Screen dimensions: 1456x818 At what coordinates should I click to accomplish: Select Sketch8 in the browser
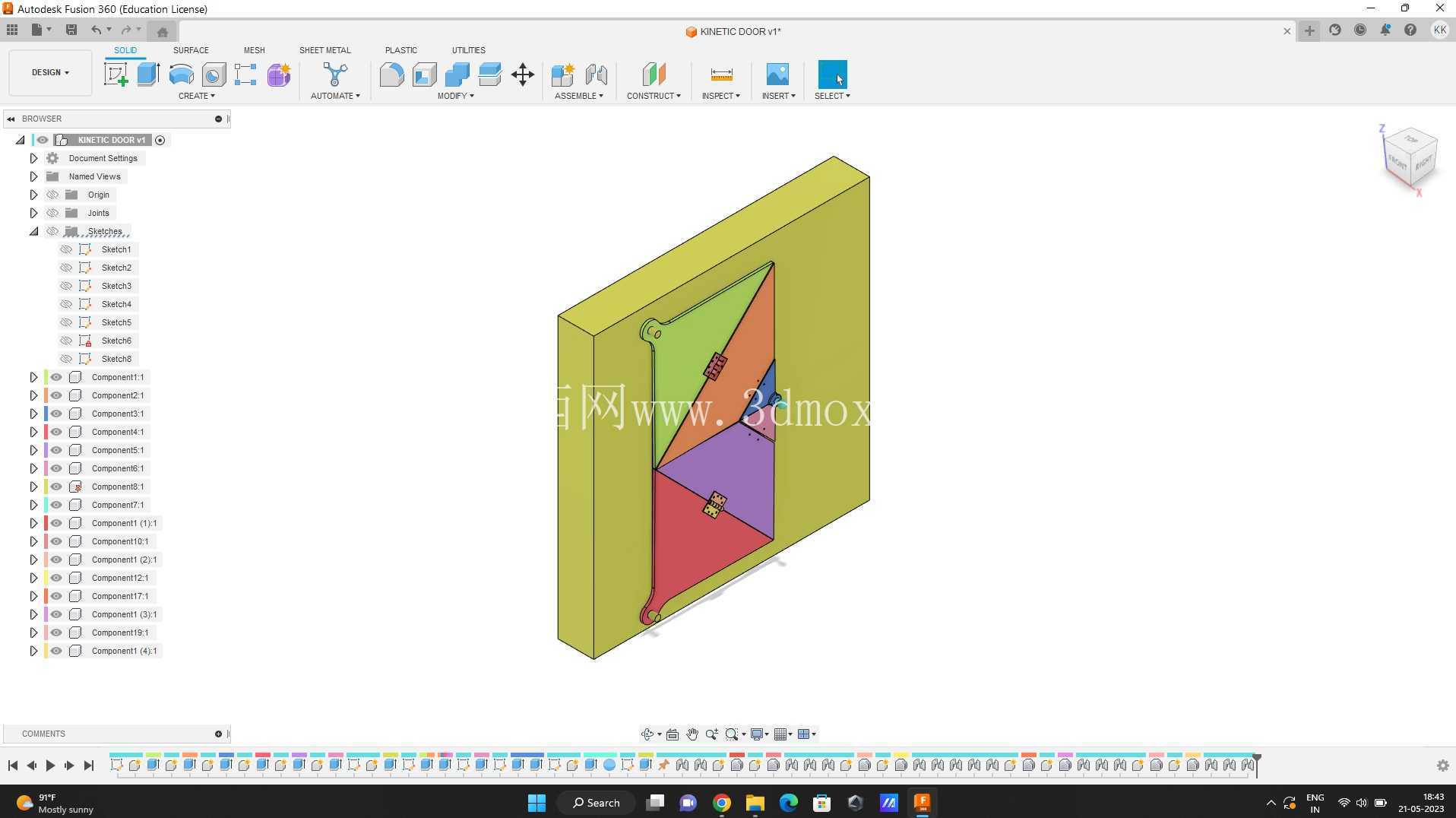(116, 359)
